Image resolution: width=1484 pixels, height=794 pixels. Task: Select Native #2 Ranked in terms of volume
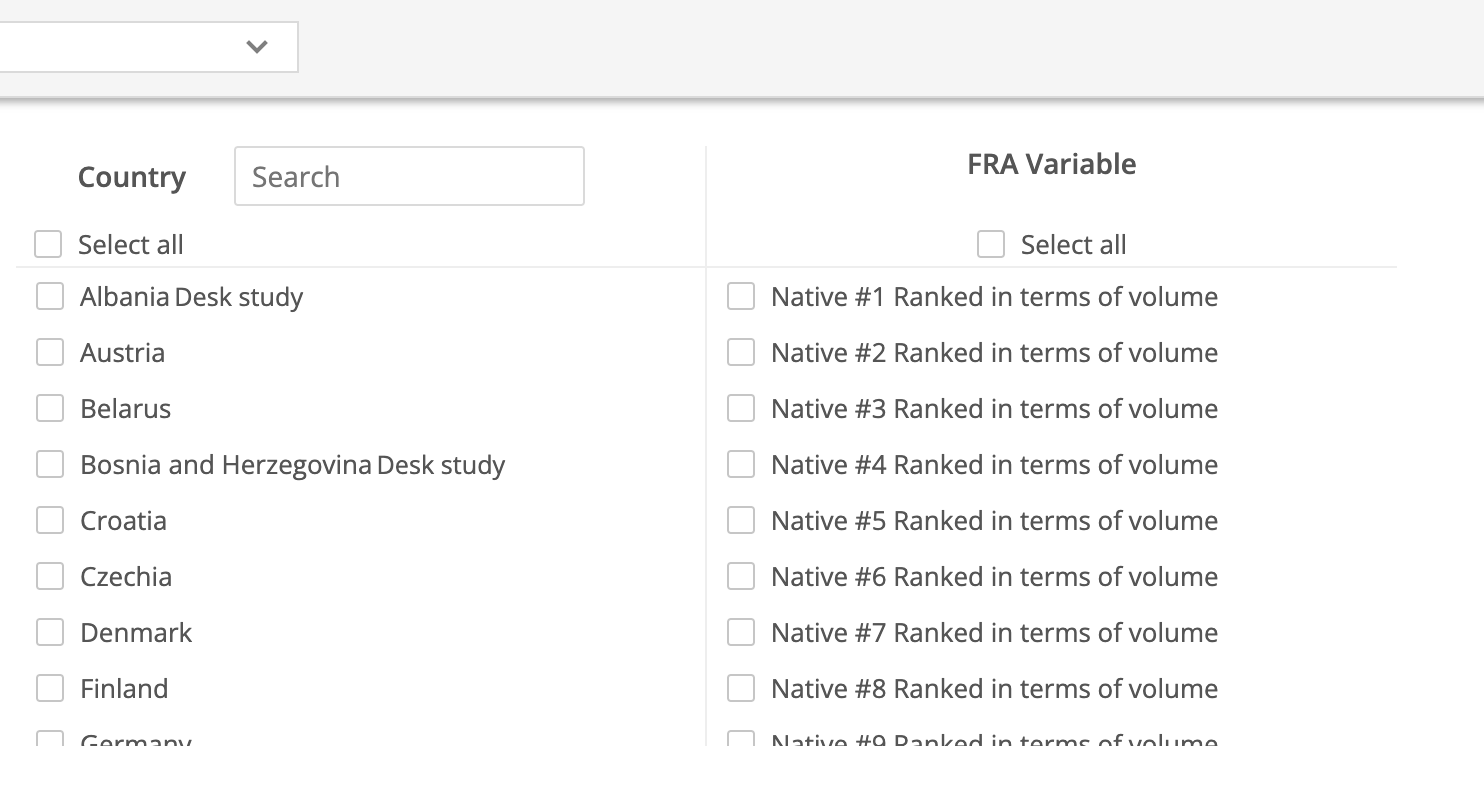click(740, 352)
